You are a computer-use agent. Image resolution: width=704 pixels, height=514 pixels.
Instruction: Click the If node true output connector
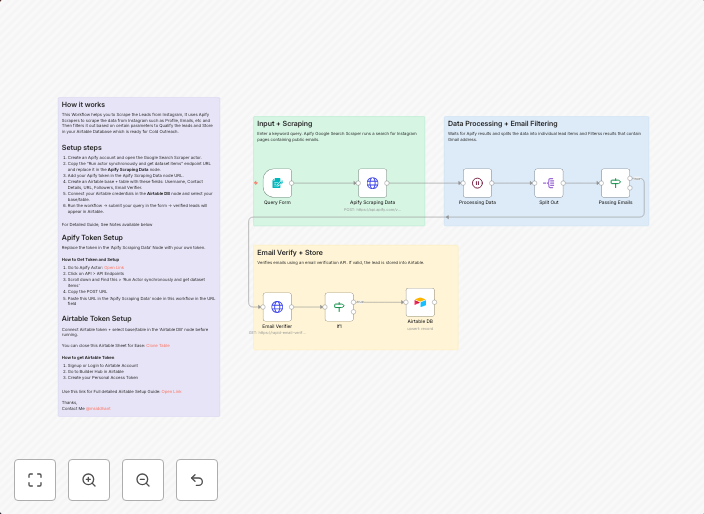coord(354,302)
